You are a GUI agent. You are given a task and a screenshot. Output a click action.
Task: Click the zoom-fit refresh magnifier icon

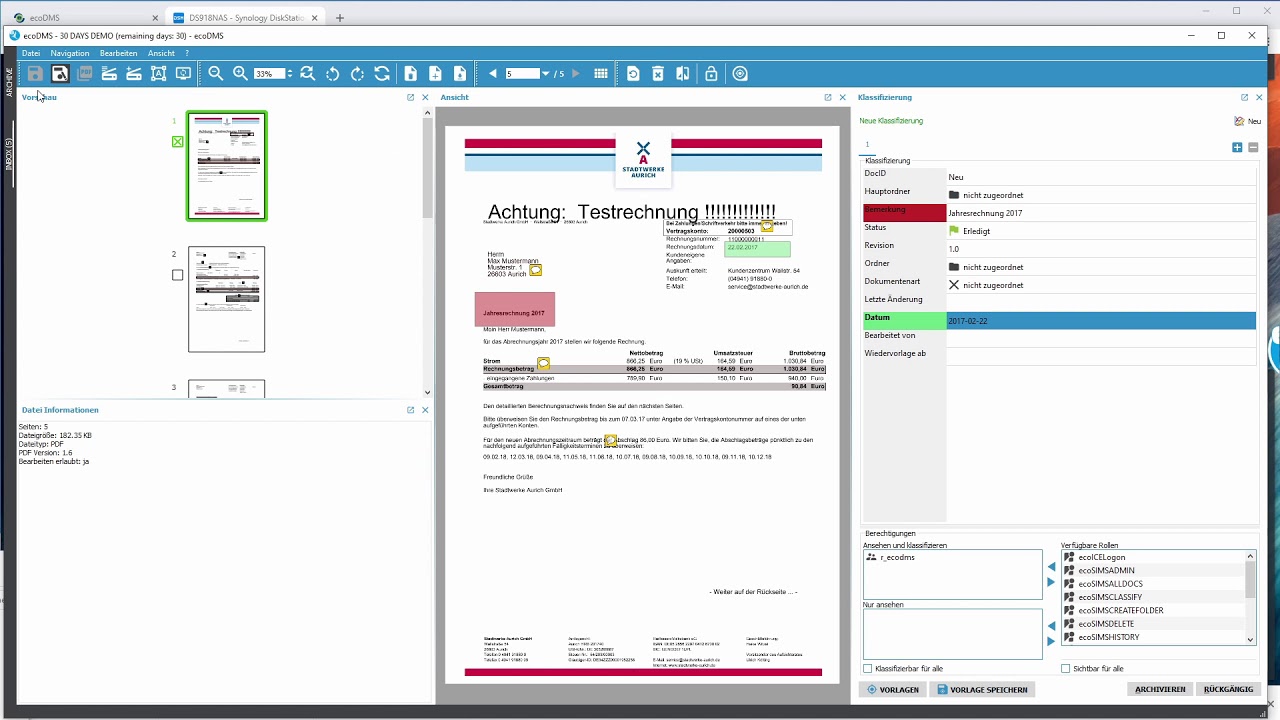(308, 74)
